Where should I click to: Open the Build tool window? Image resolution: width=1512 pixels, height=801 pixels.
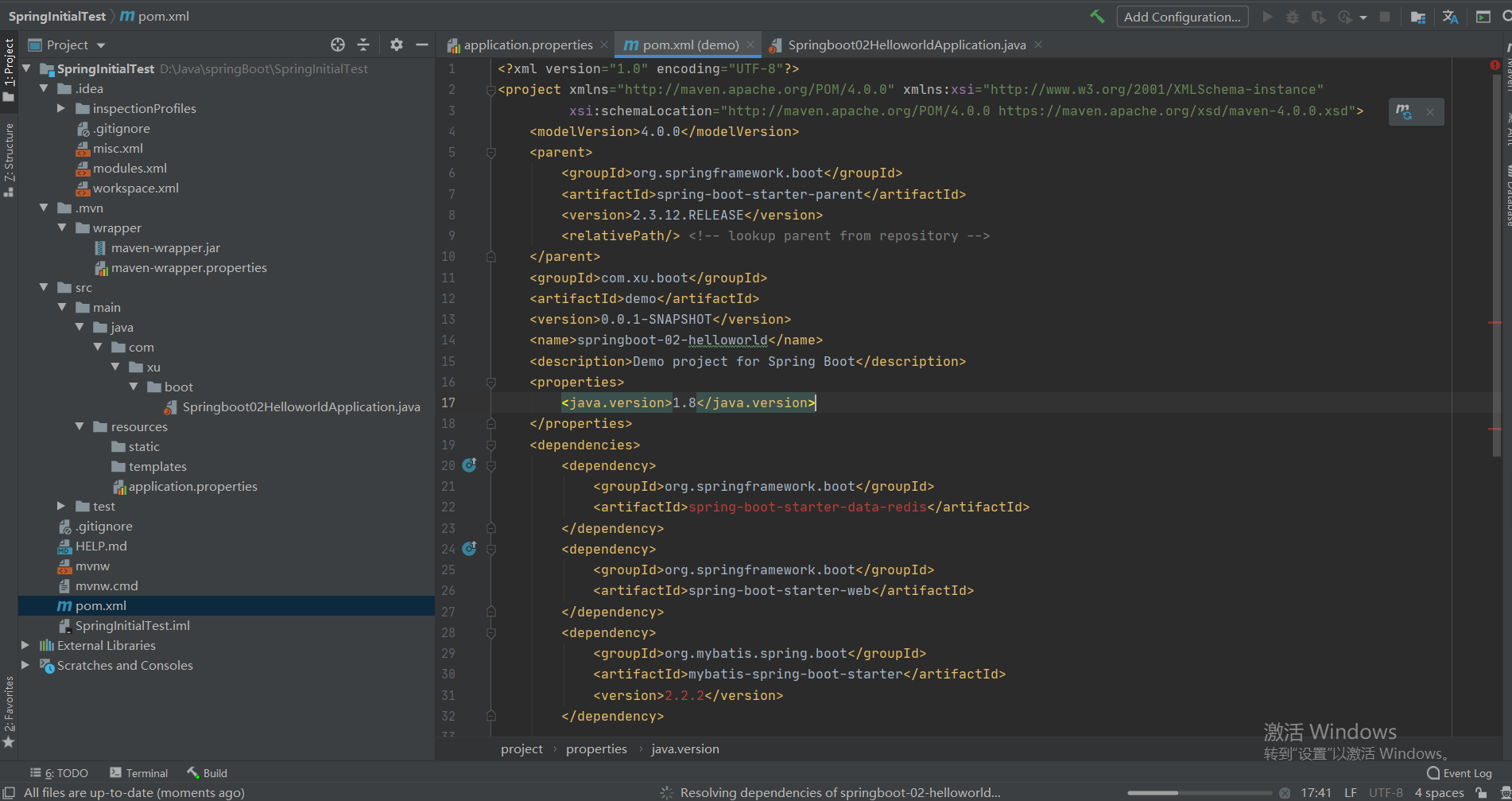207,773
